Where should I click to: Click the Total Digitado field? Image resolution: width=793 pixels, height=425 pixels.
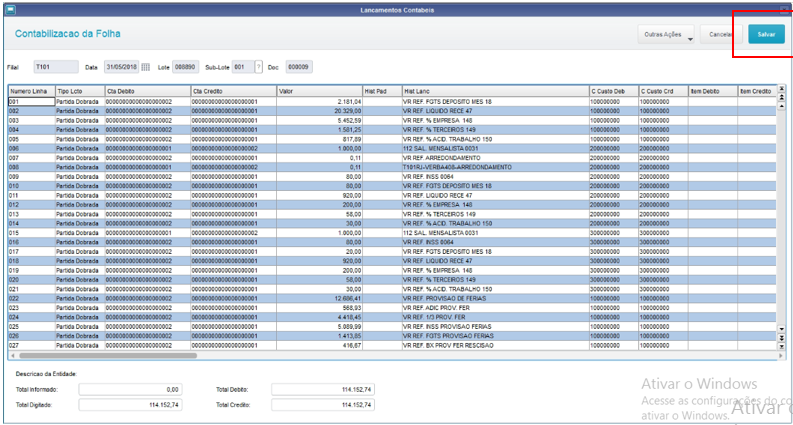point(130,405)
